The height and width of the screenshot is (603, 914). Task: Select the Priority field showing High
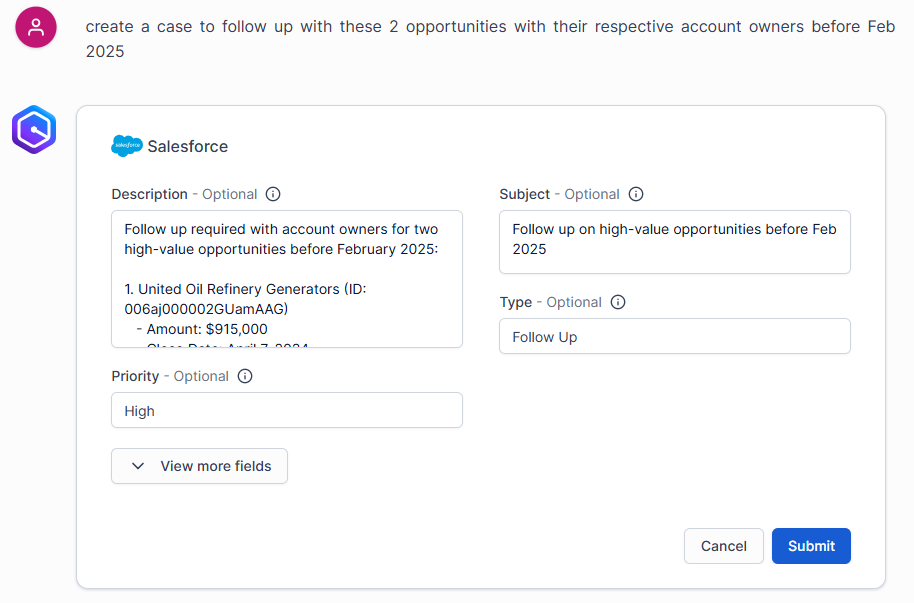click(286, 411)
